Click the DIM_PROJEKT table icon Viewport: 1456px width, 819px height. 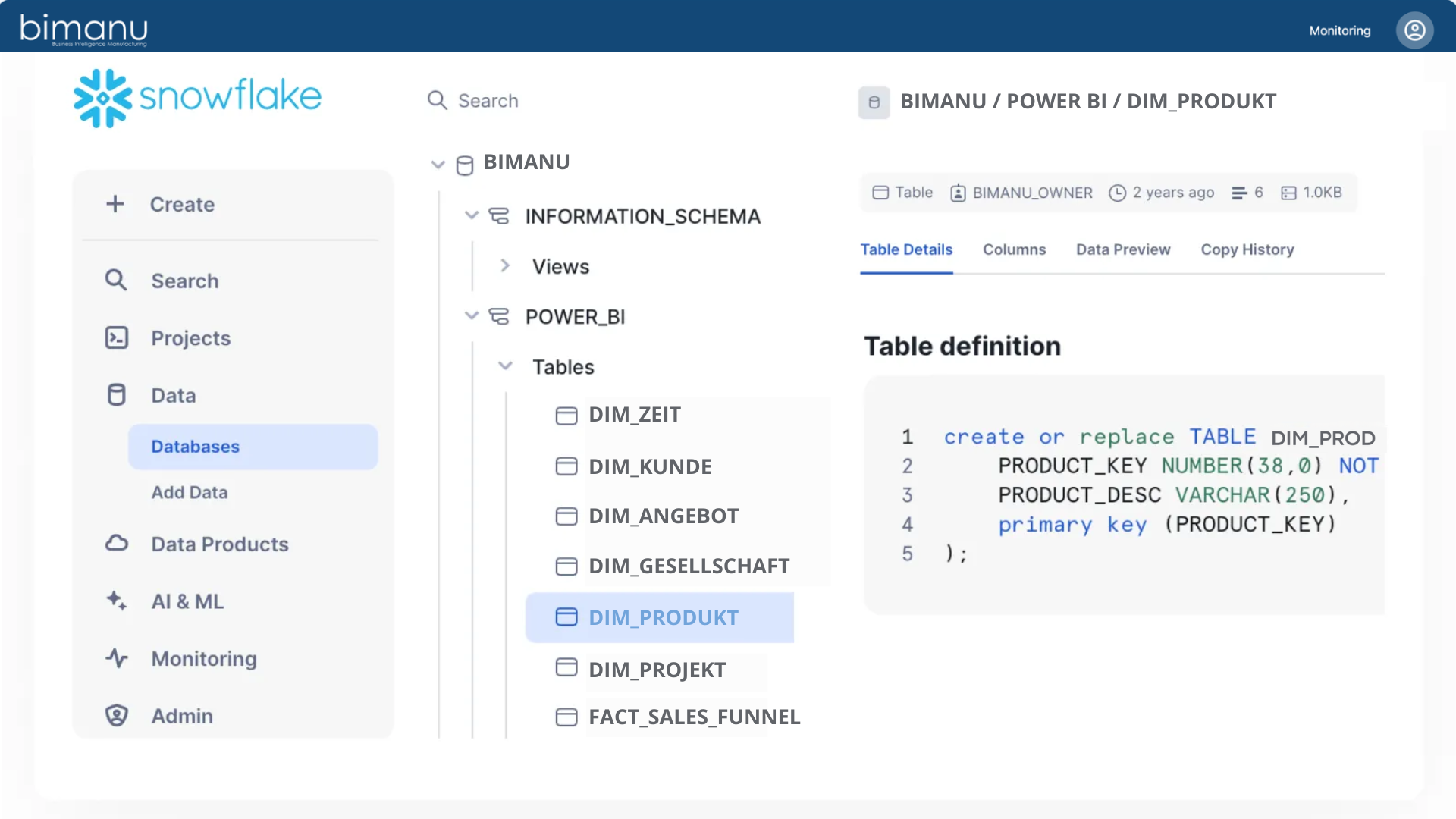[566, 667]
